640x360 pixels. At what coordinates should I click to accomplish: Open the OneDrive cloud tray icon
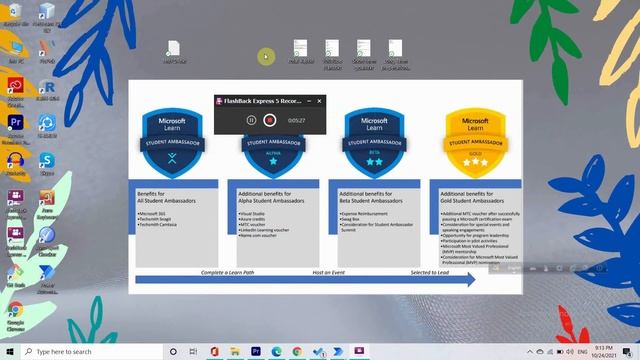click(x=540, y=352)
